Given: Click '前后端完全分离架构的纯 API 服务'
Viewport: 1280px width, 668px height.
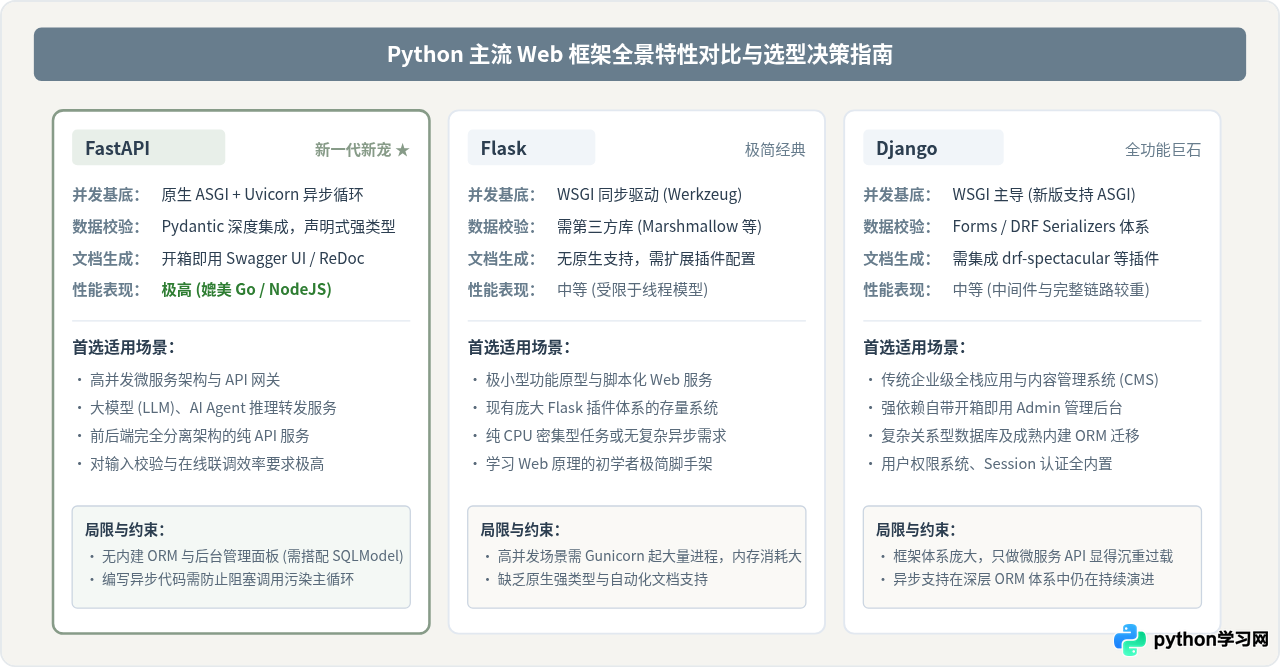Looking at the screenshot, I should click(200, 436).
